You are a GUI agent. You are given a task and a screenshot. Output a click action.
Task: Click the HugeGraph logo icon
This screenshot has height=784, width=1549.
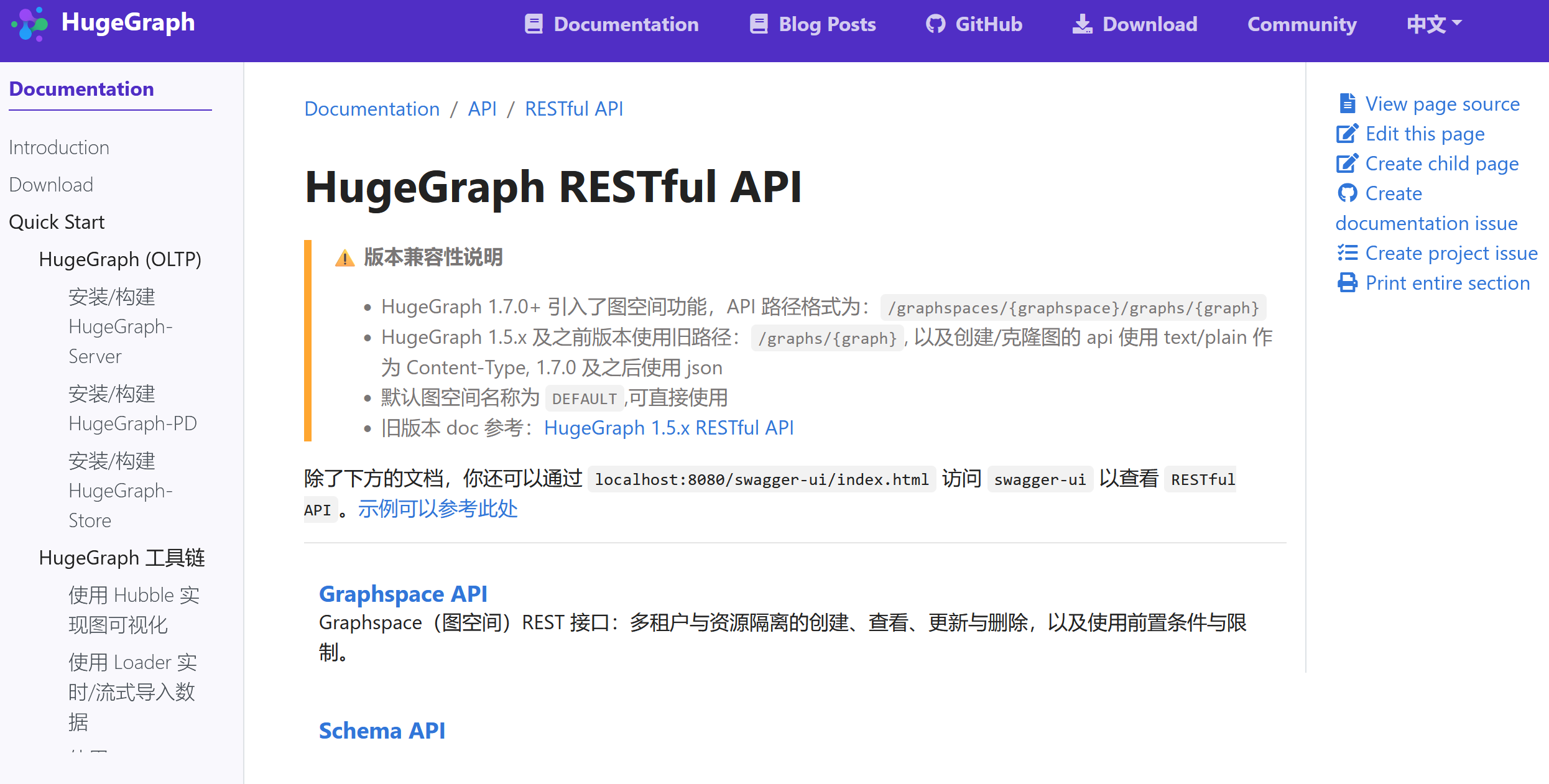tap(29, 24)
